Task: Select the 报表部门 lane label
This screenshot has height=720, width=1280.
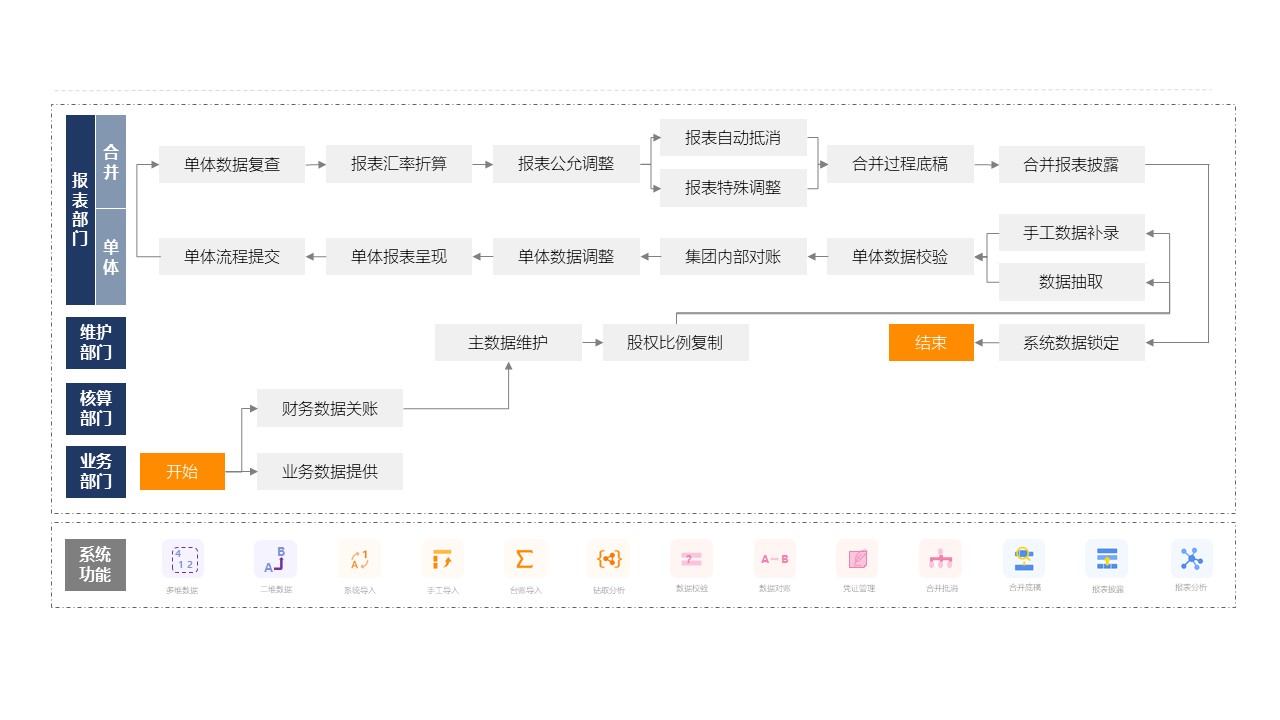Action: pyautogui.click(x=80, y=210)
